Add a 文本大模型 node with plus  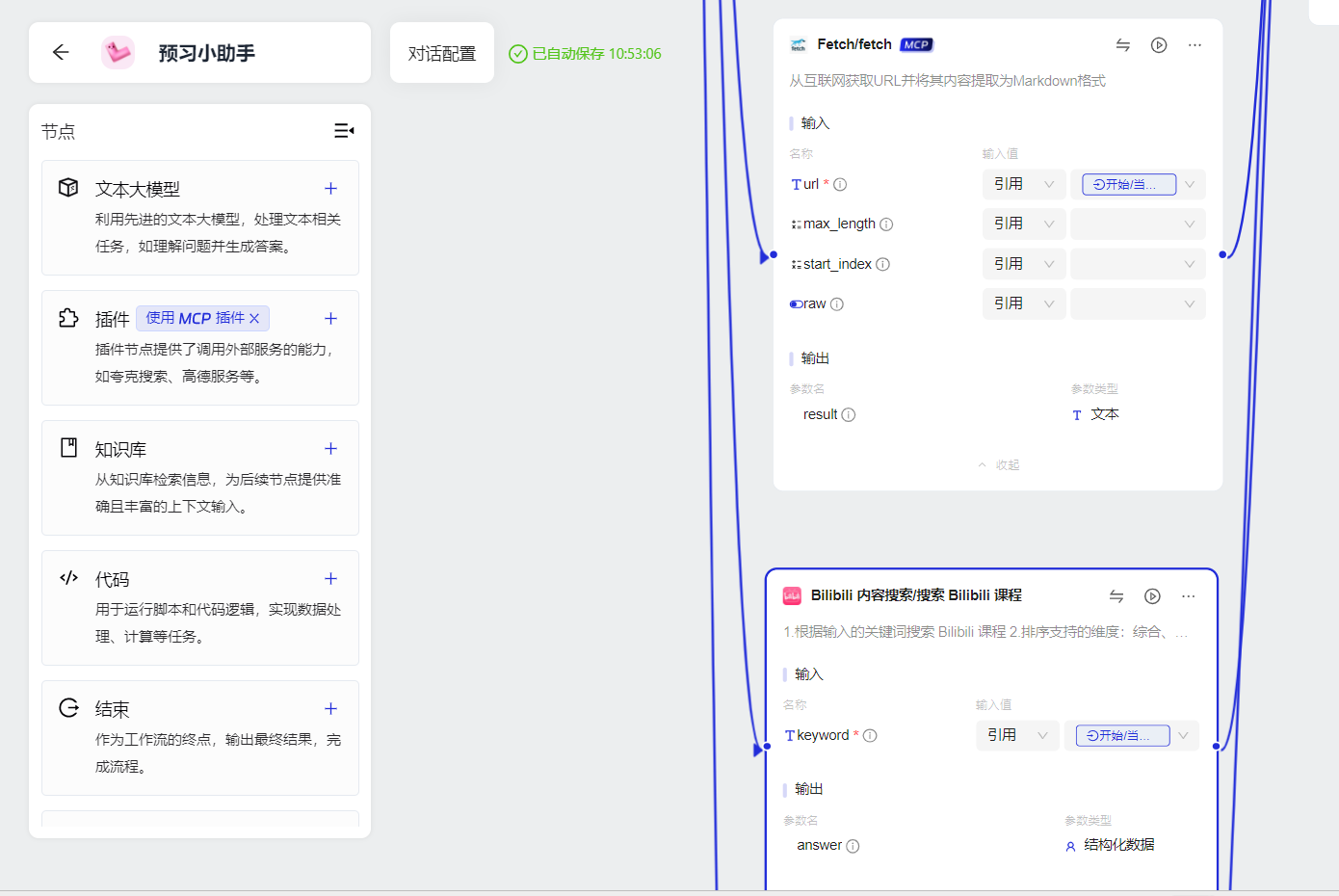tap(330, 189)
